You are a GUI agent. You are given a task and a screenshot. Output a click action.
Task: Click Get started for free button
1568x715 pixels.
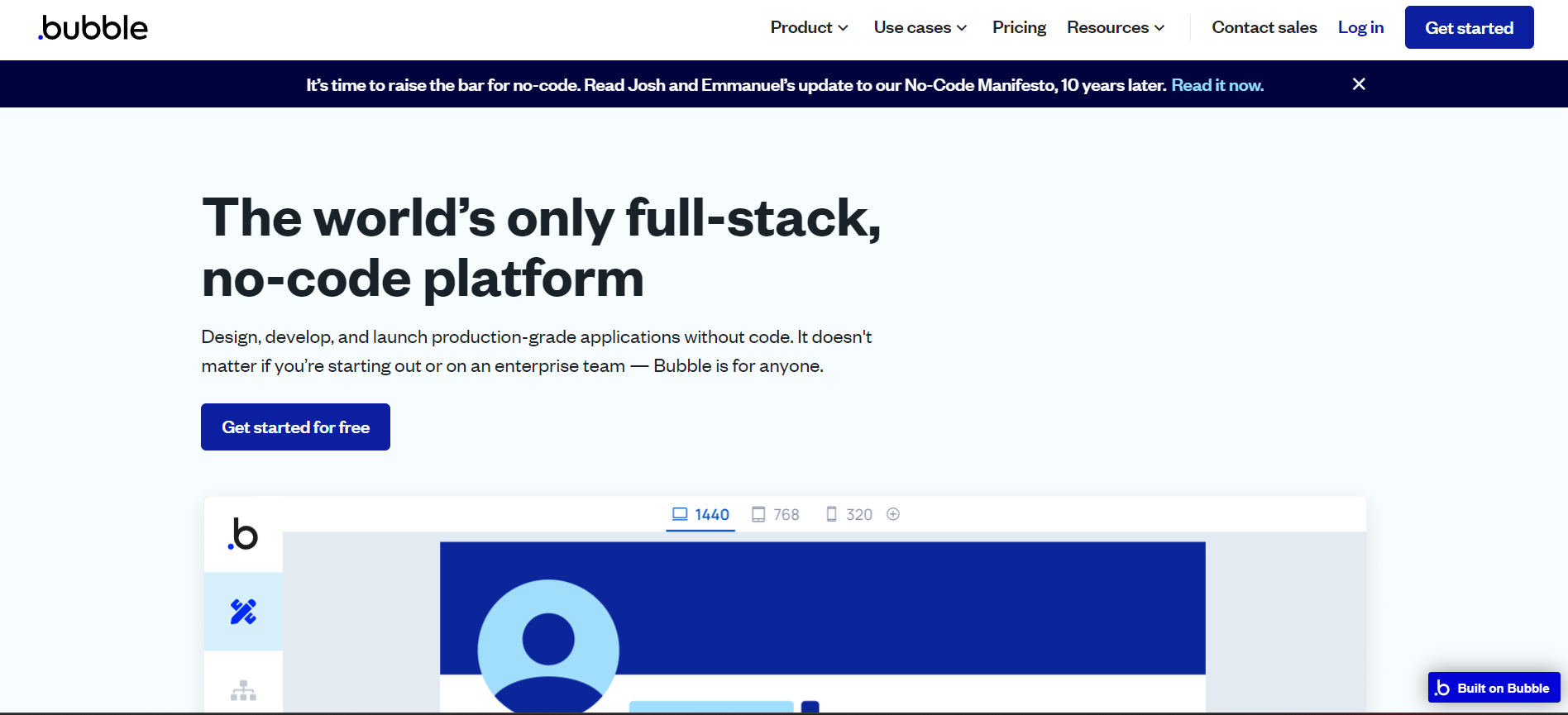(295, 427)
